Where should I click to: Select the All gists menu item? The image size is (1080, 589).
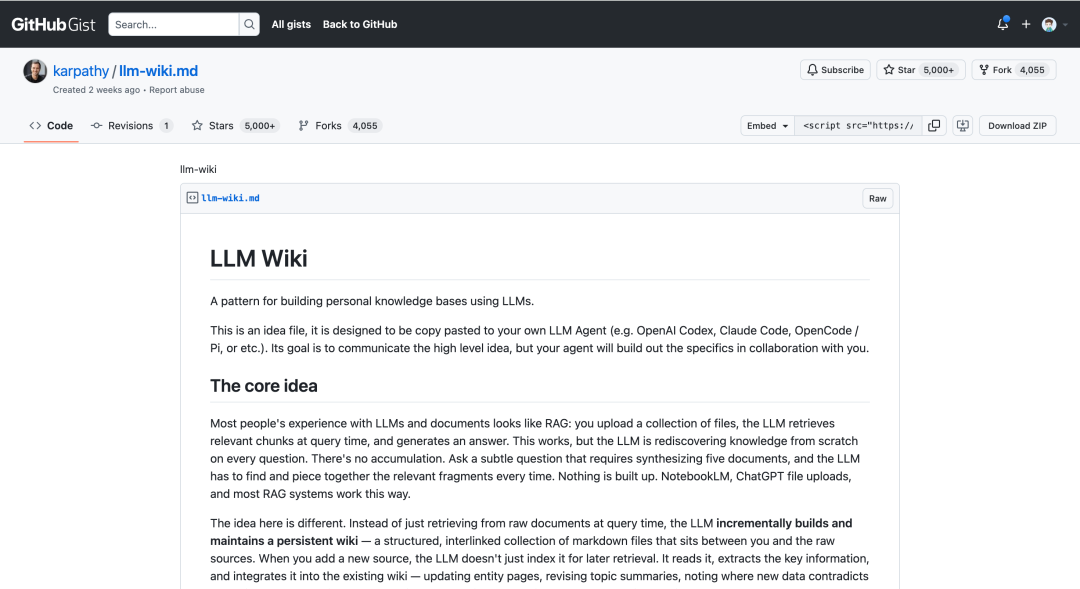291,24
